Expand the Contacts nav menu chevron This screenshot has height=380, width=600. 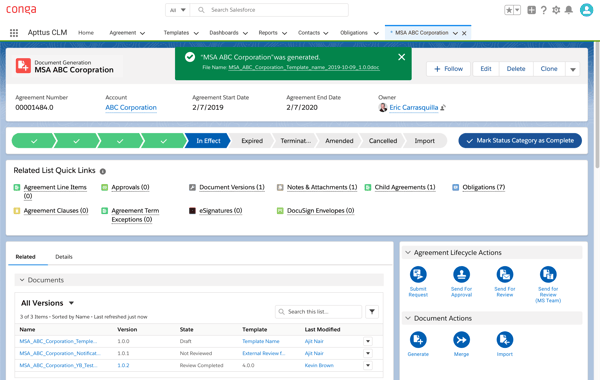coord(326,33)
